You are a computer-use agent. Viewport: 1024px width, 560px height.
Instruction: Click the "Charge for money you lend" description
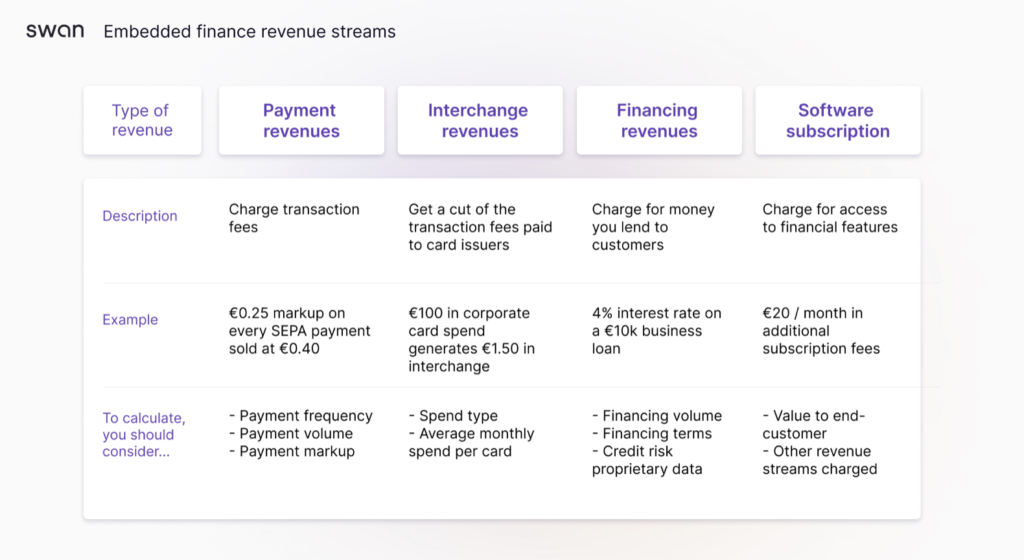(652, 227)
